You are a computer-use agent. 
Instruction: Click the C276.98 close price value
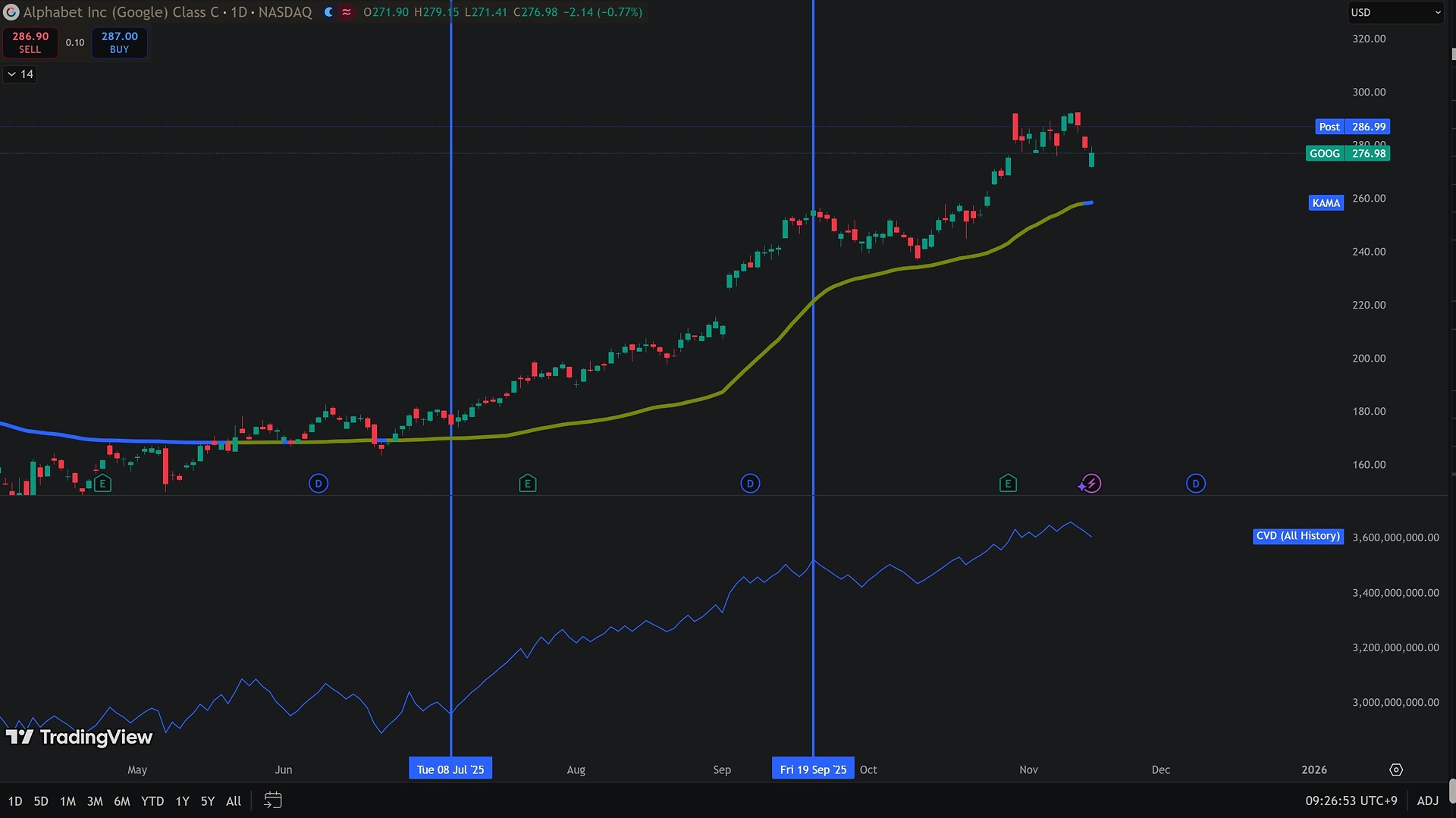click(535, 12)
